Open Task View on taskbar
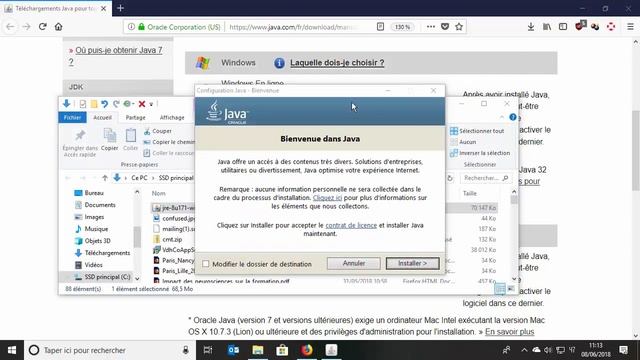640x360 pixels. [208, 350]
